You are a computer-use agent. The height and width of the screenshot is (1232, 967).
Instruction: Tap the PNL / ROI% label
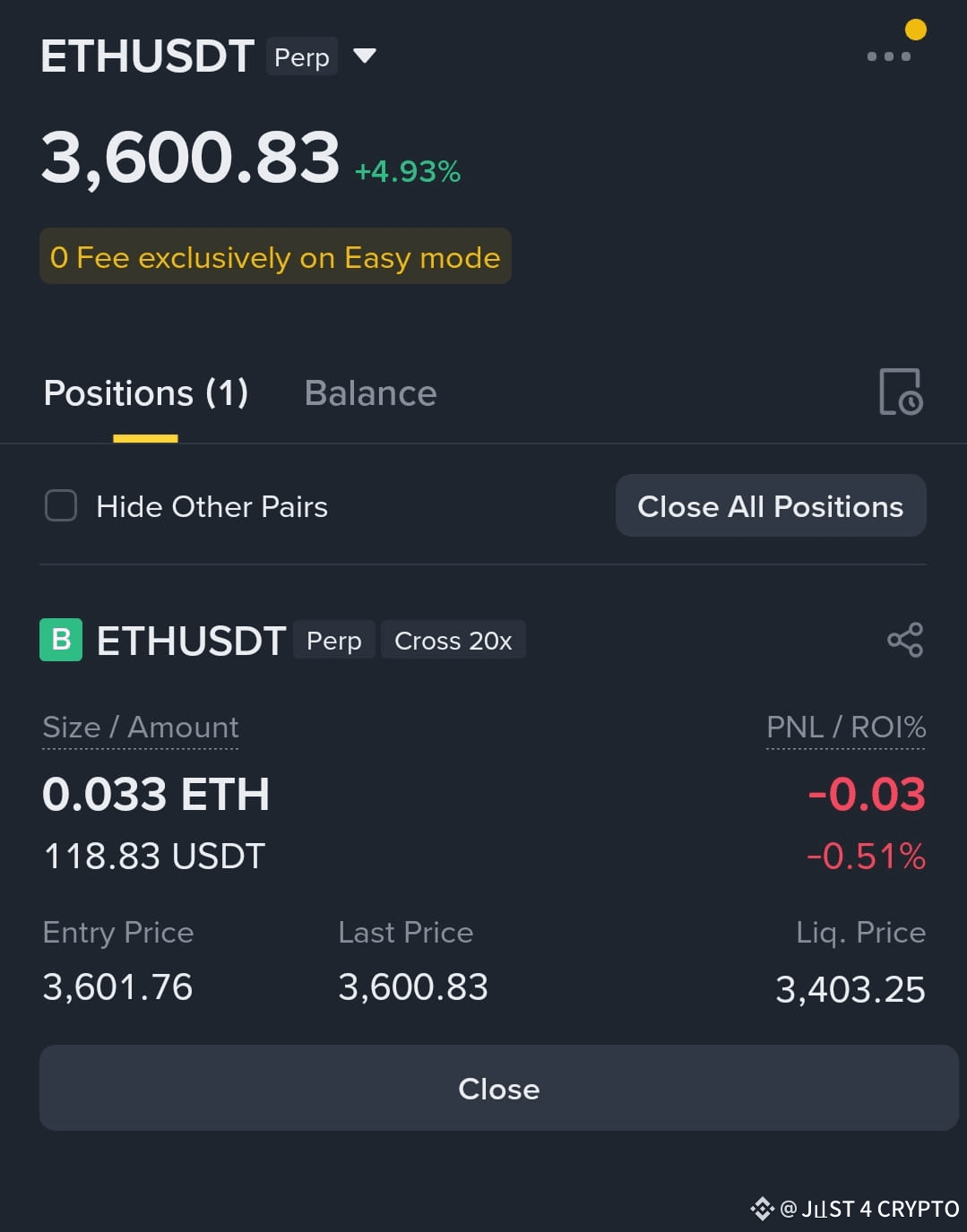coord(846,727)
